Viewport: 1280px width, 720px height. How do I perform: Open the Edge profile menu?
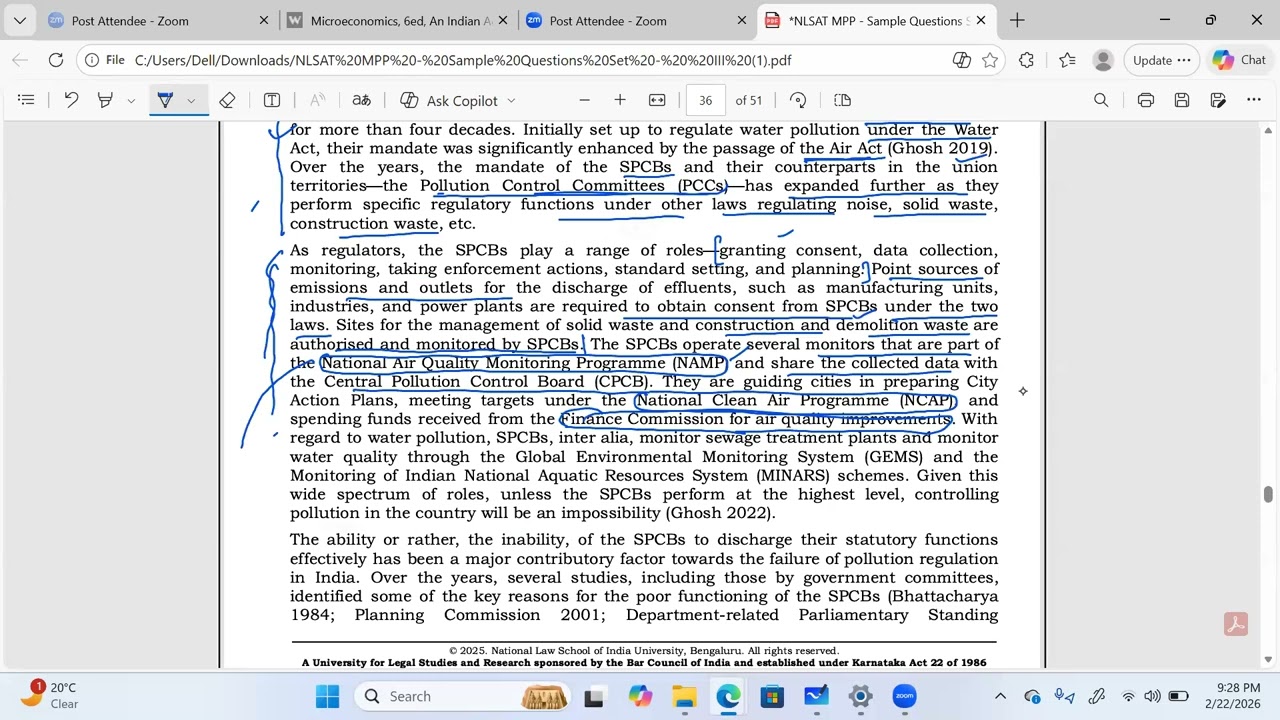[1103, 60]
